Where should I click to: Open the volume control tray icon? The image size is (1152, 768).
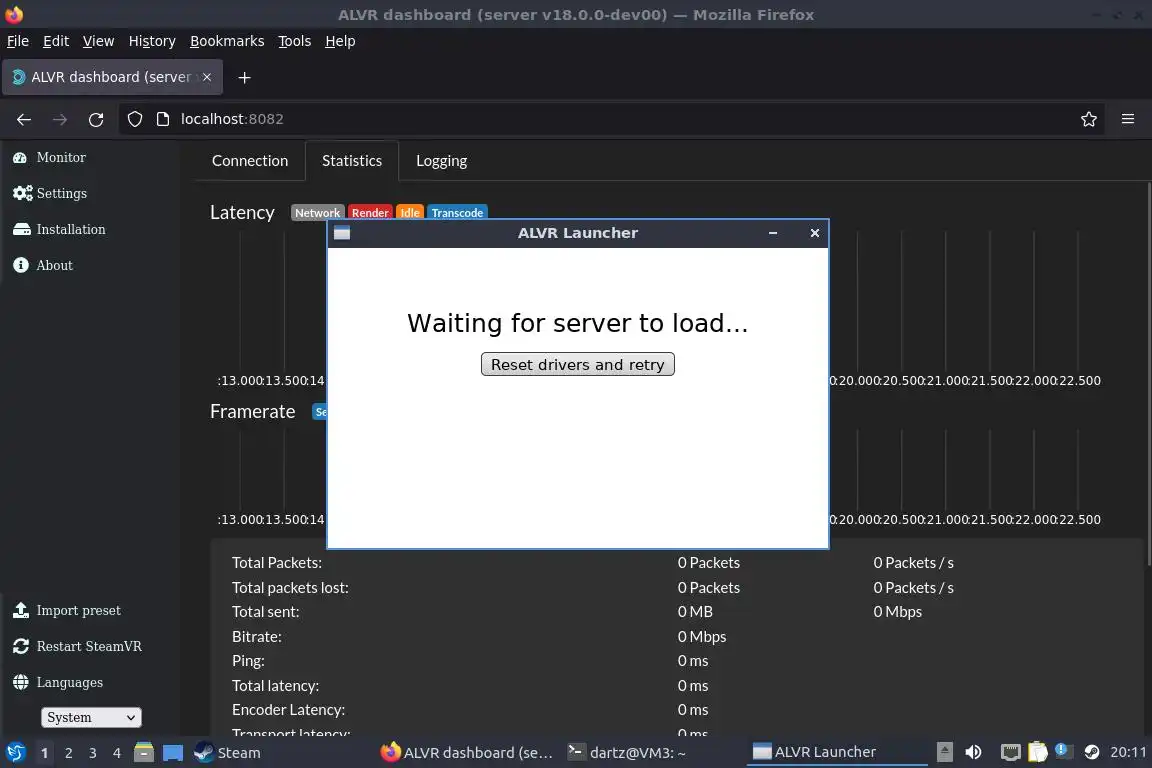(x=973, y=752)
